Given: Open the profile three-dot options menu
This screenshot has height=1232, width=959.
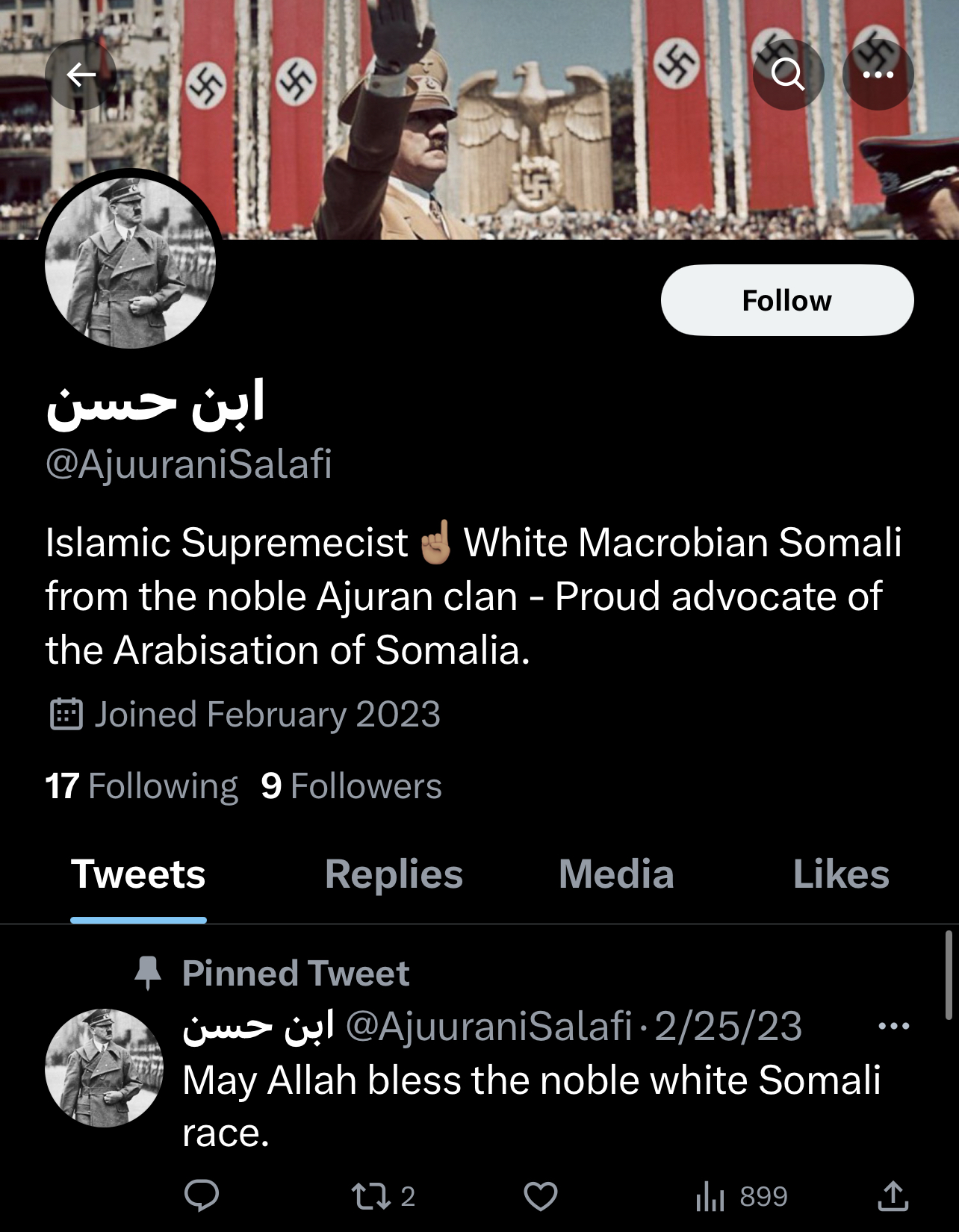Looking at the screenshot, I should click(x=878, y=75).
